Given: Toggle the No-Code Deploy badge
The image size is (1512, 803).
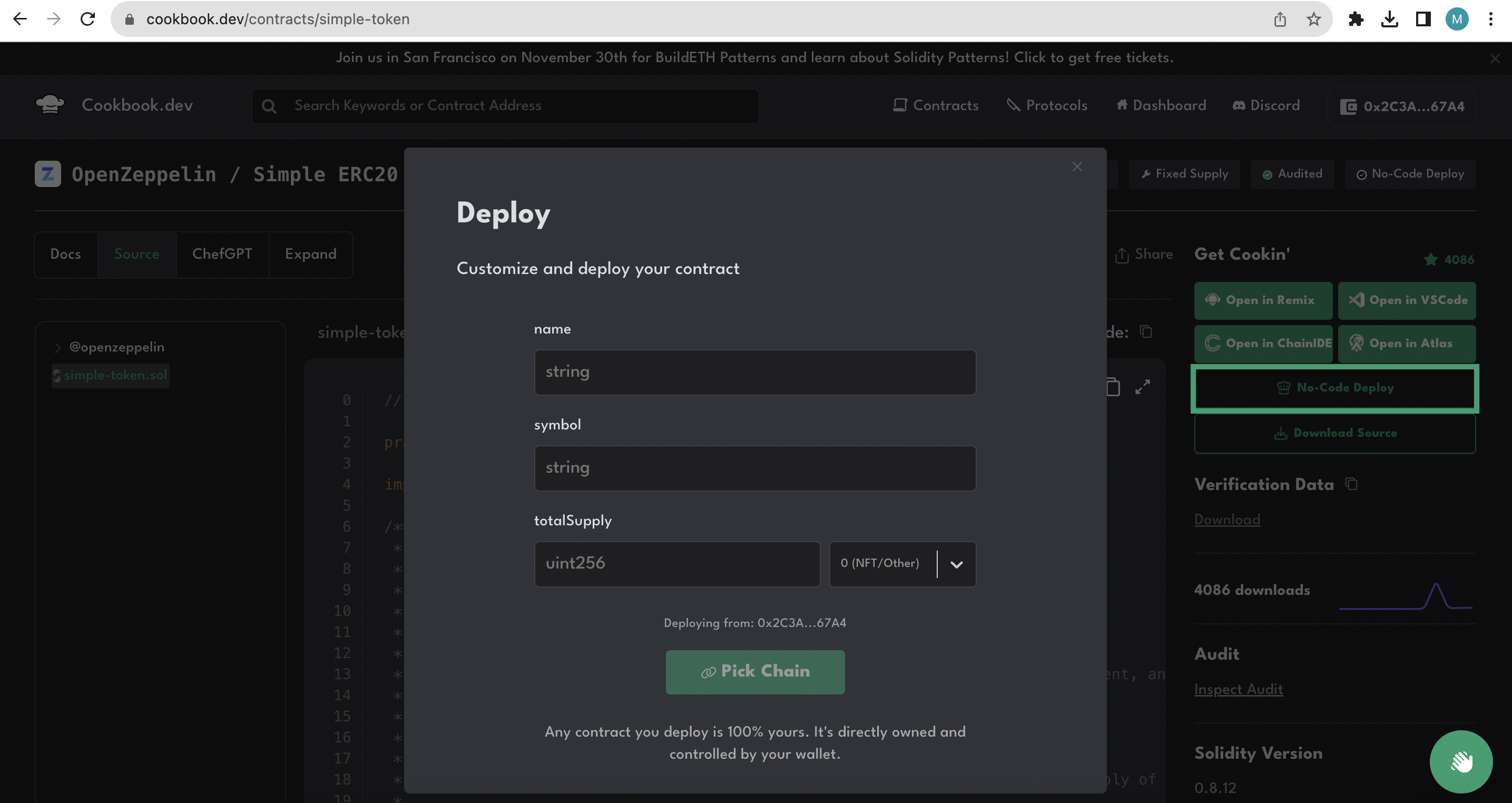Looking at the screenshot, I should [1409, 174].
